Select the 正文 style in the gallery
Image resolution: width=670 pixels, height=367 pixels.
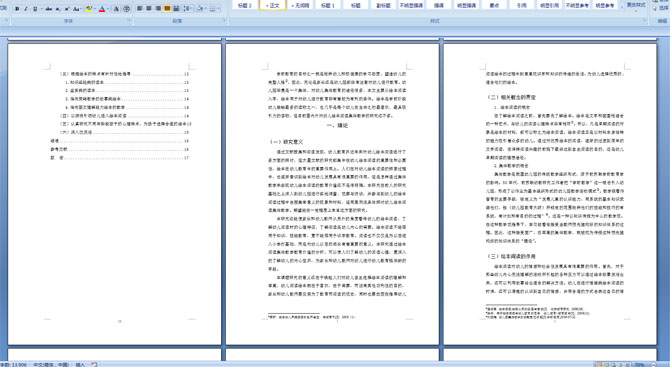272,5
